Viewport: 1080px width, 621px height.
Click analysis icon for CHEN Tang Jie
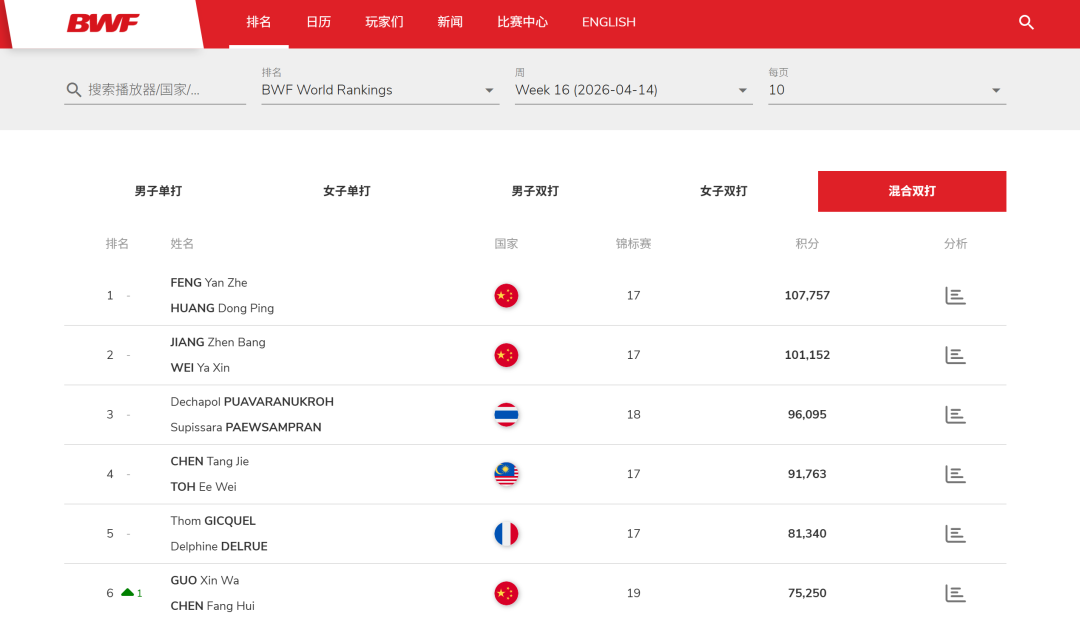click(955, 474)
